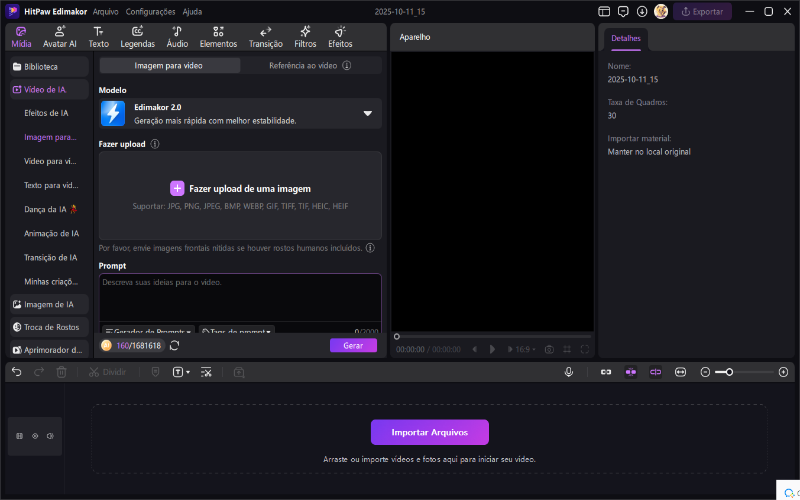The width and height of the screenshot is (800, 500).
Task: Expand the Edimakor 2.0 model dropdown
Action: coord(240,113)
